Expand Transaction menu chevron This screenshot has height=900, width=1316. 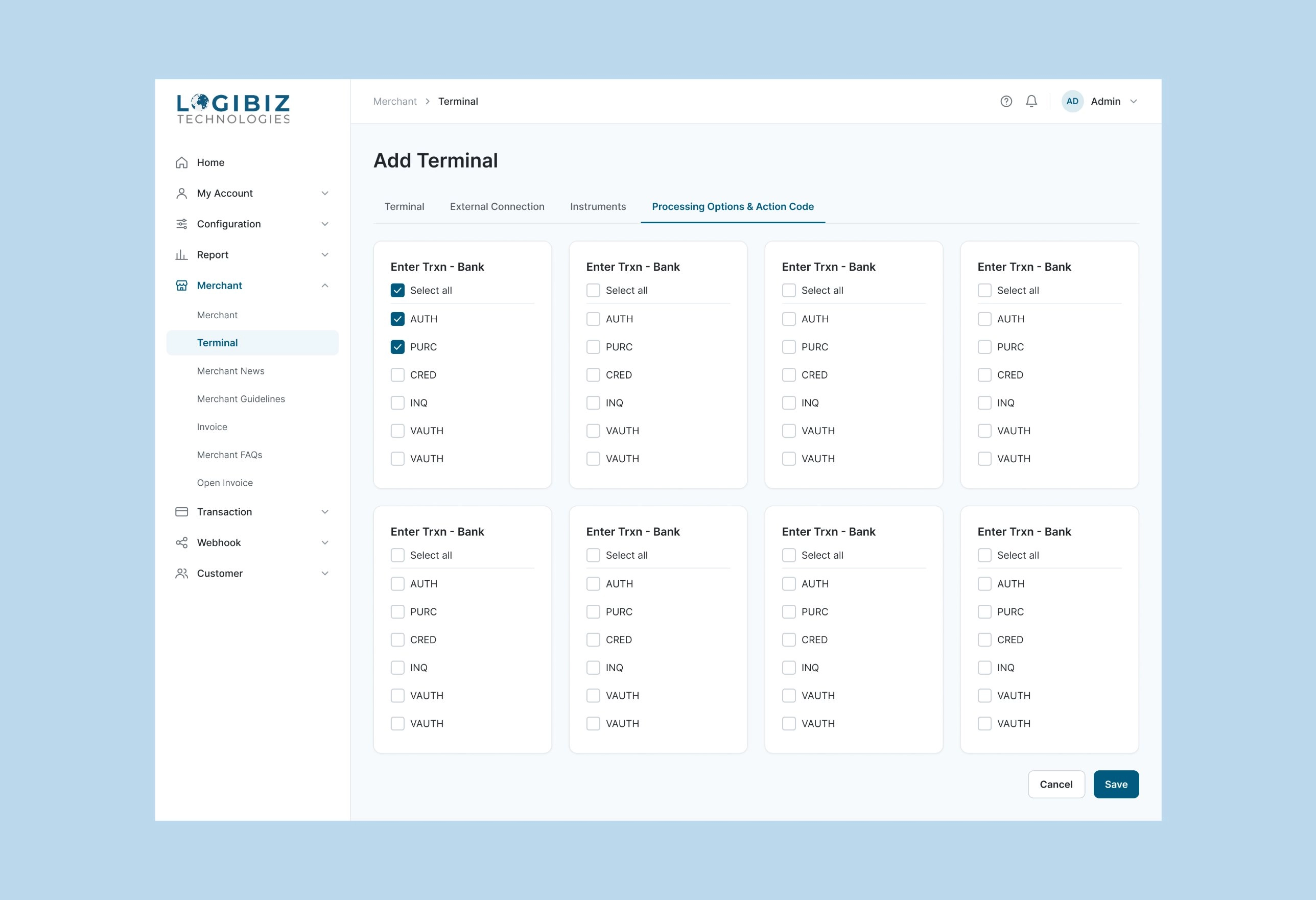tap(325, 512)
